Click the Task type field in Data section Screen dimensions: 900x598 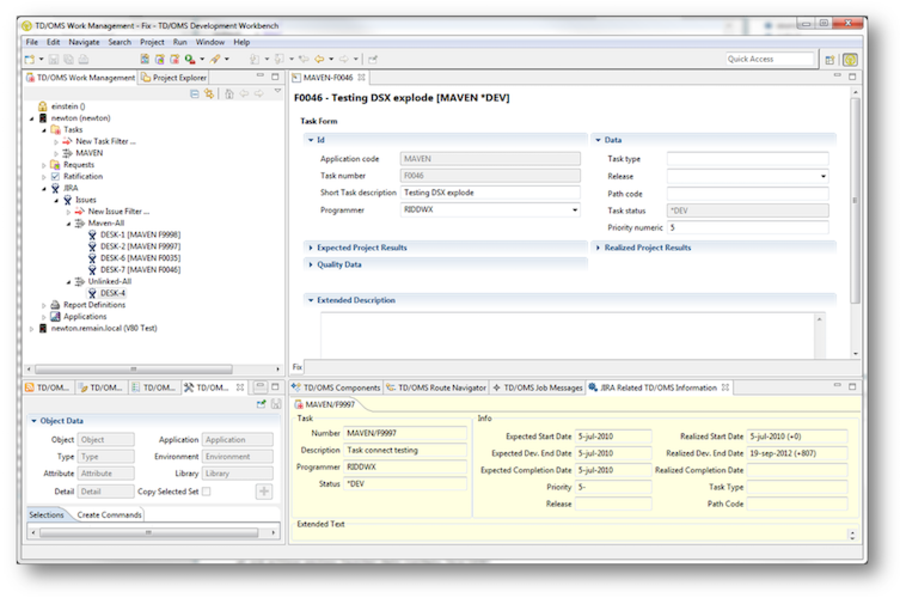click(x=747, y=159)
